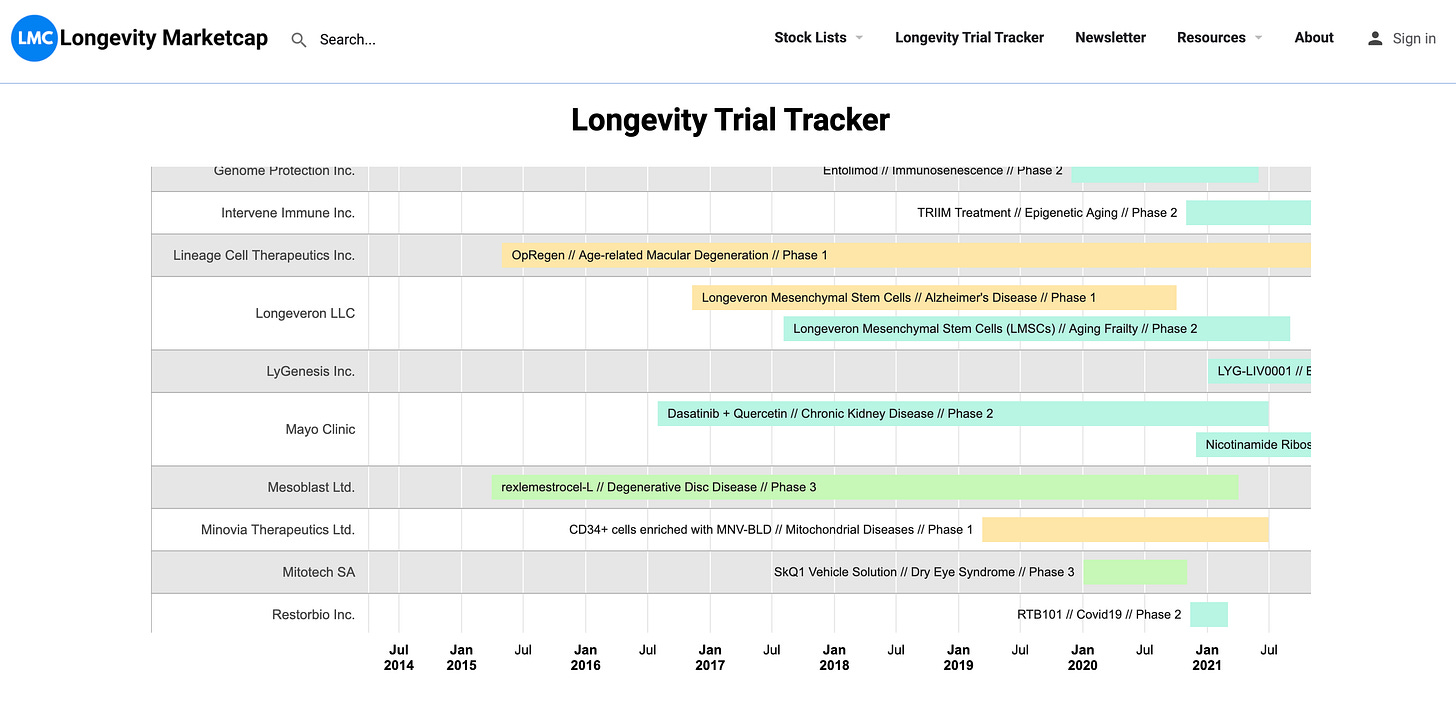Click the Mayo Clinic row label
The width and height of the screenshot is (1456, 702).
click(320, 429)
